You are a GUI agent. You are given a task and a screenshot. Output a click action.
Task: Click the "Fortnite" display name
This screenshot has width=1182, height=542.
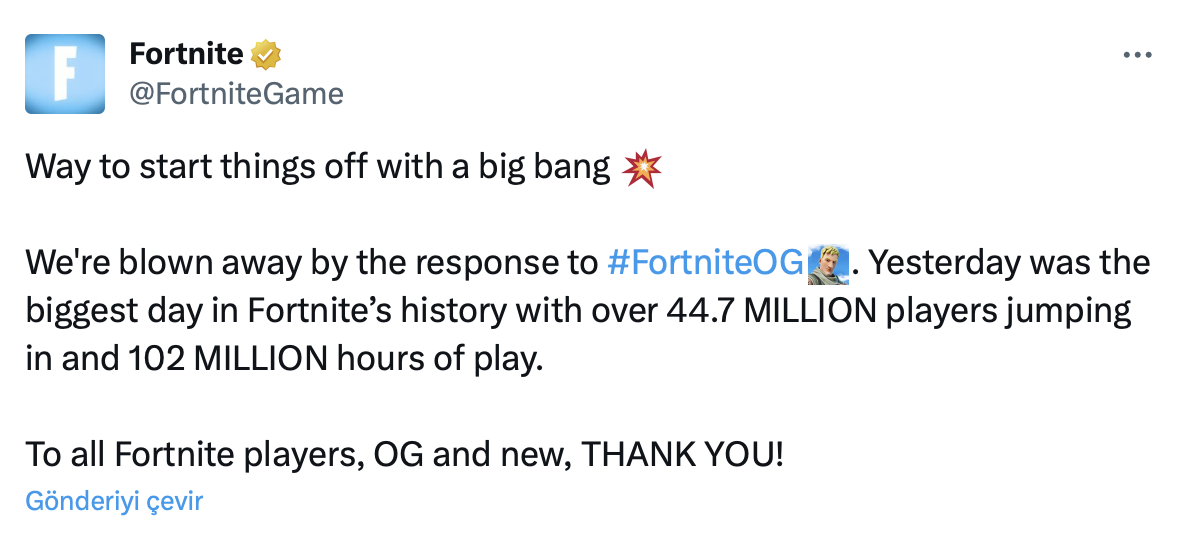tap(187, 53)
